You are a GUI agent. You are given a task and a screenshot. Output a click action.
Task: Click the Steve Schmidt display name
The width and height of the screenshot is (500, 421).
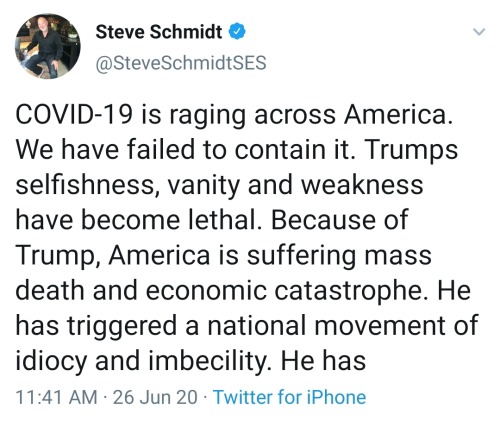[x=159, y=32]
